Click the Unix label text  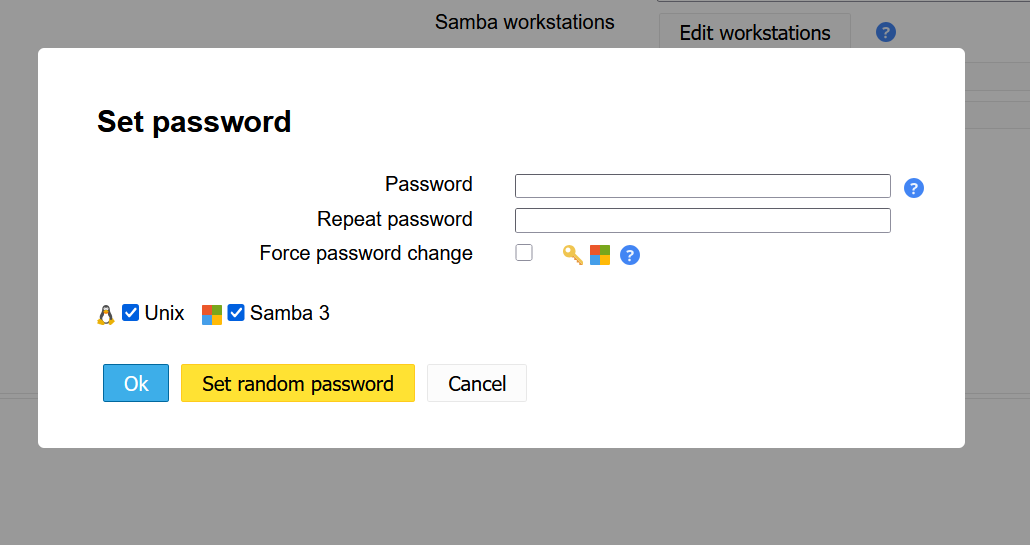click(164, 313)
